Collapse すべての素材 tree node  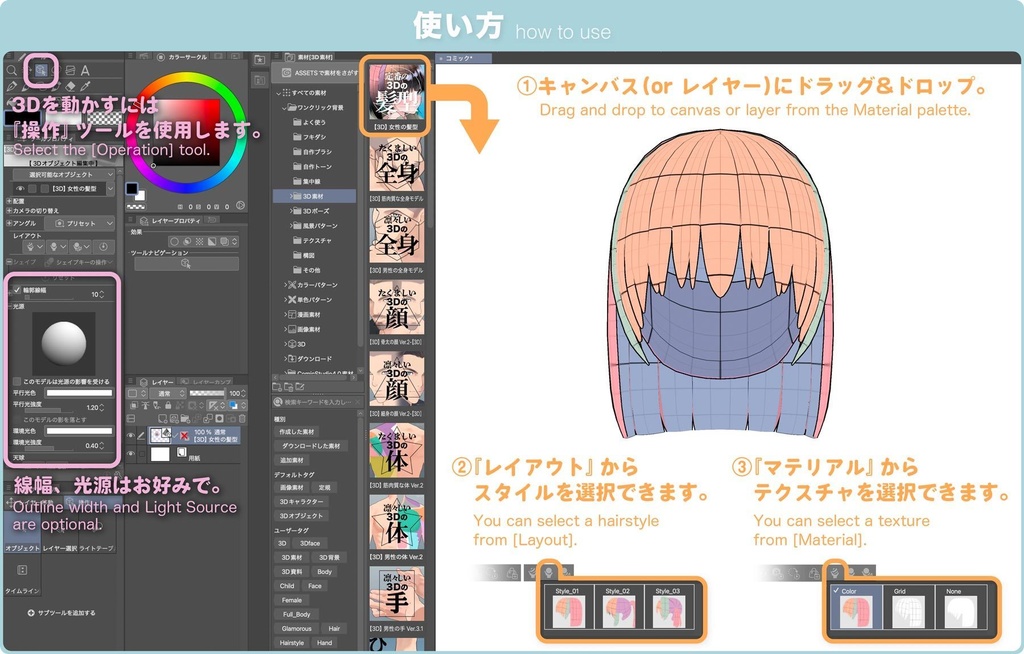pos(278,93)
